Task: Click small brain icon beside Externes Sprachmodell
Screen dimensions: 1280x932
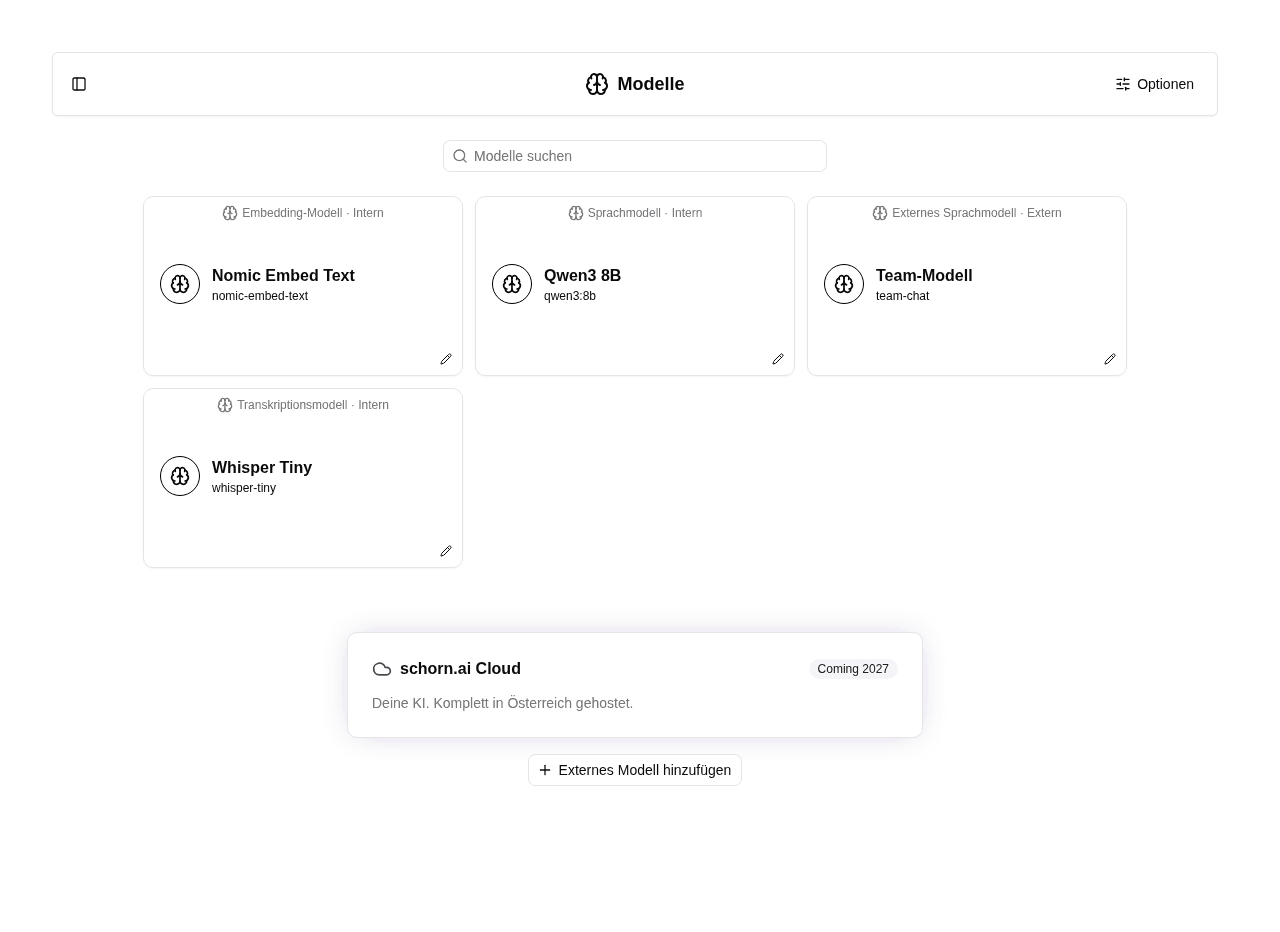Action: [x=880, y=213]
